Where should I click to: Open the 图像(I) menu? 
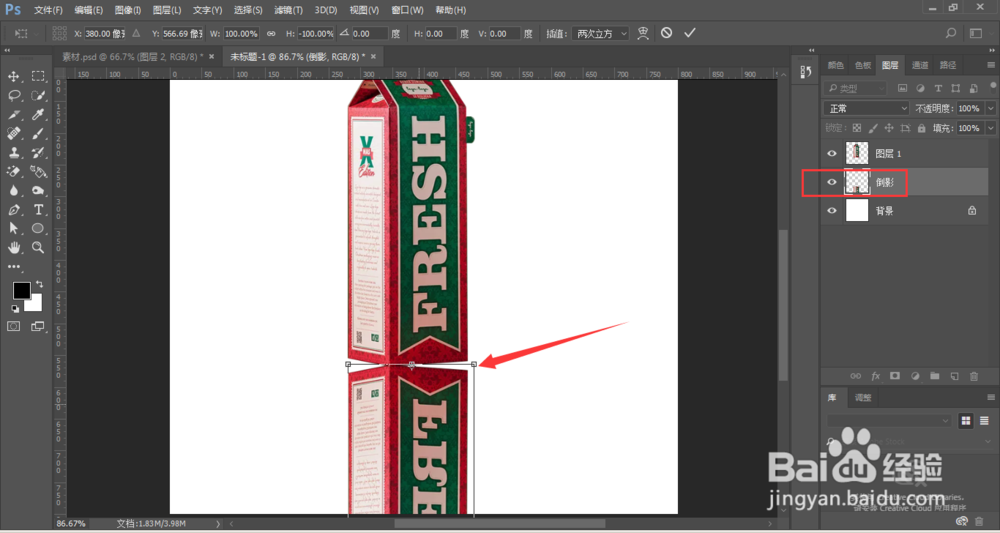128,10
